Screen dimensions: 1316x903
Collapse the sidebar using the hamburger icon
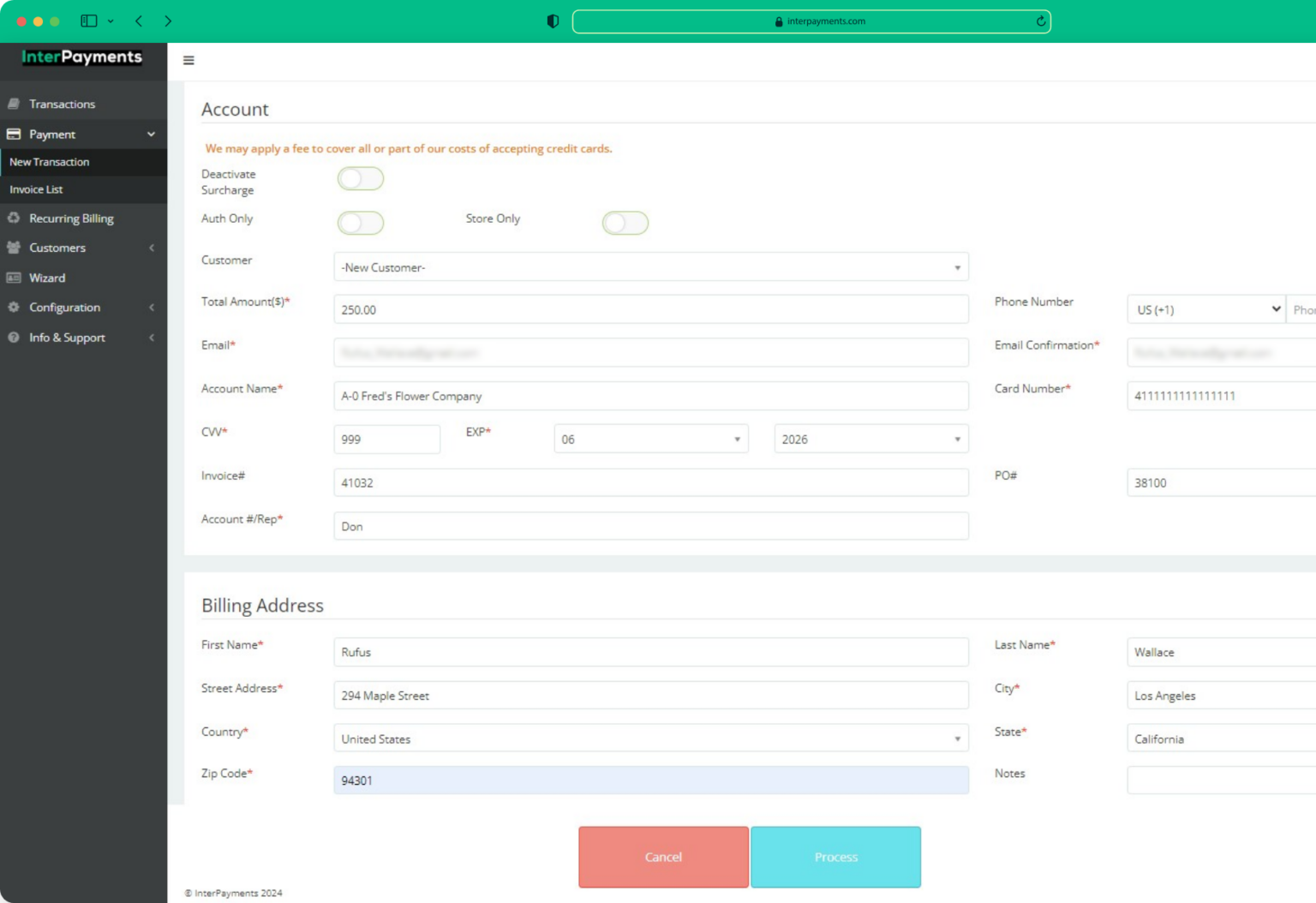coord(188,61)
